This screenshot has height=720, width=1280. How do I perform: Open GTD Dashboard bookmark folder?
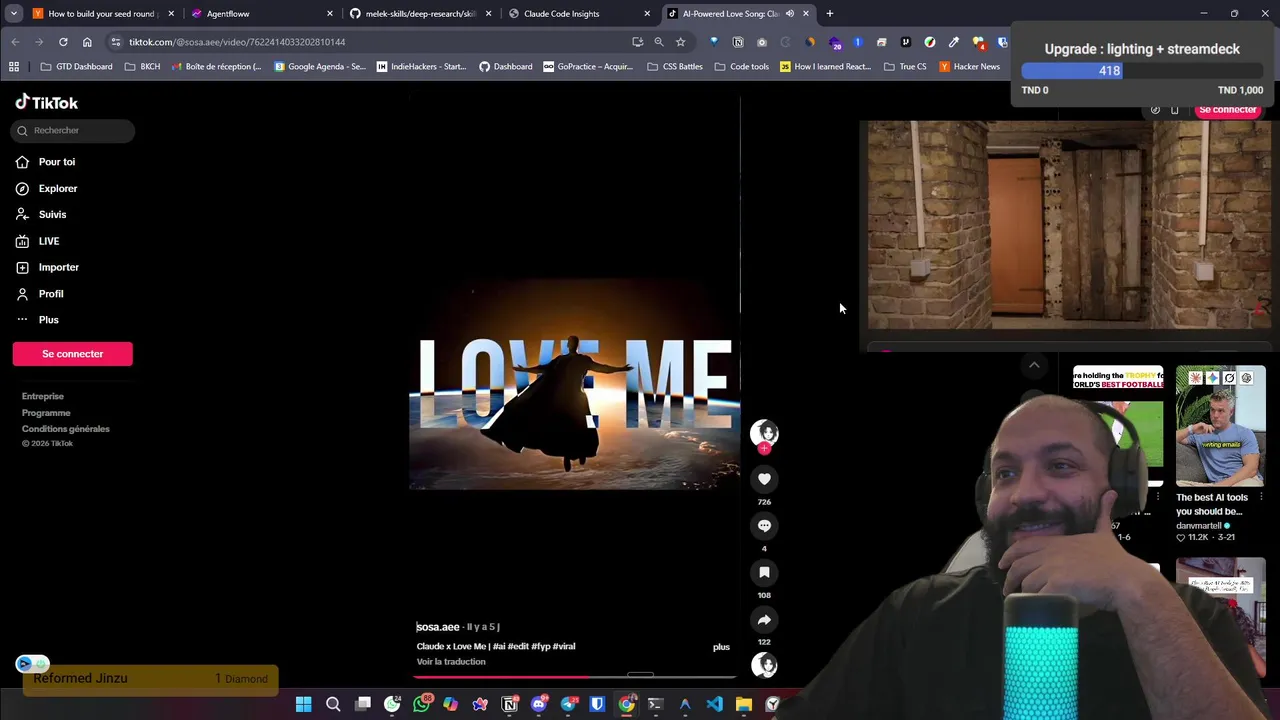(77, 67)
